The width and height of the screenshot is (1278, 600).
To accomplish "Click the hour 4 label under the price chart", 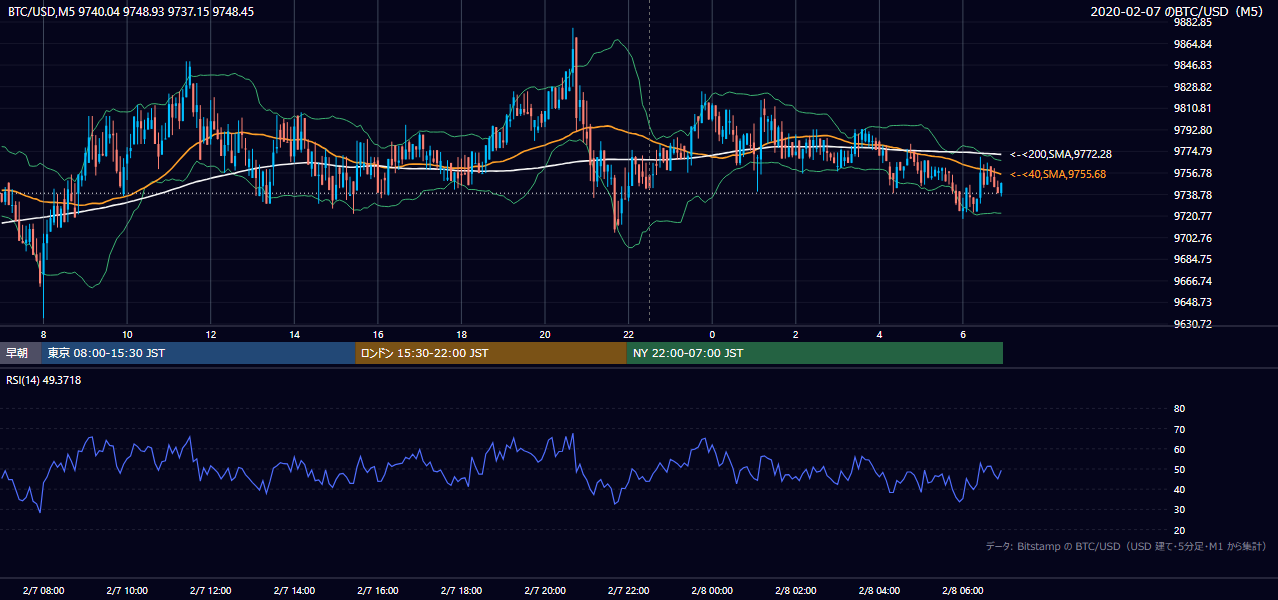I will [x=880, y=335].
